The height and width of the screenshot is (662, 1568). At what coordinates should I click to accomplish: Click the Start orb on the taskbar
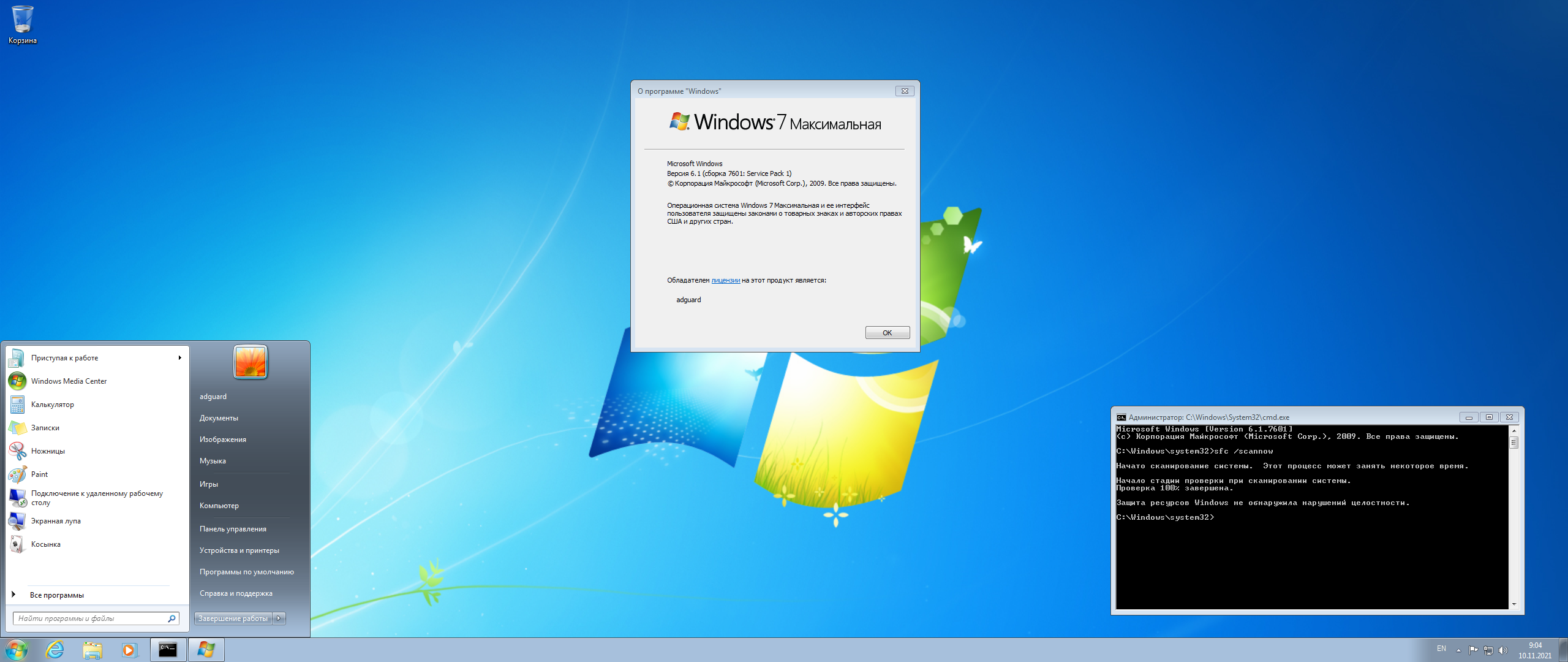click(x=17, y=650)
